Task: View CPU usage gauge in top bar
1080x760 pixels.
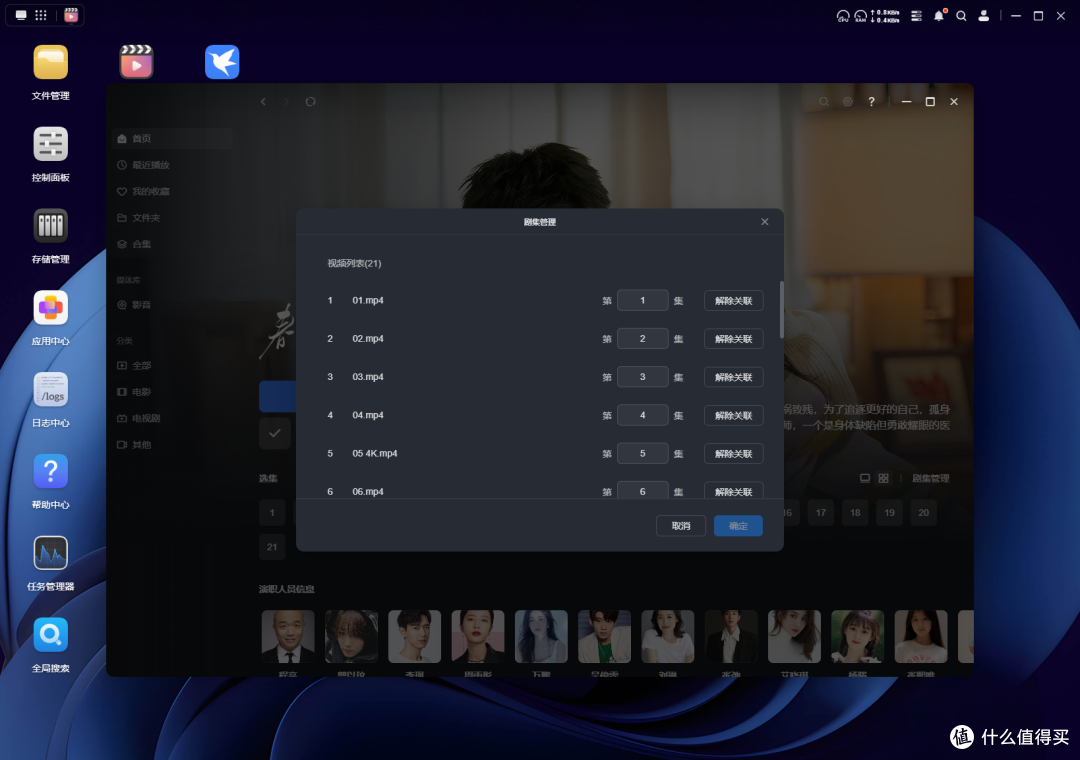Action: pyautogui.click(x=842, y=16)
